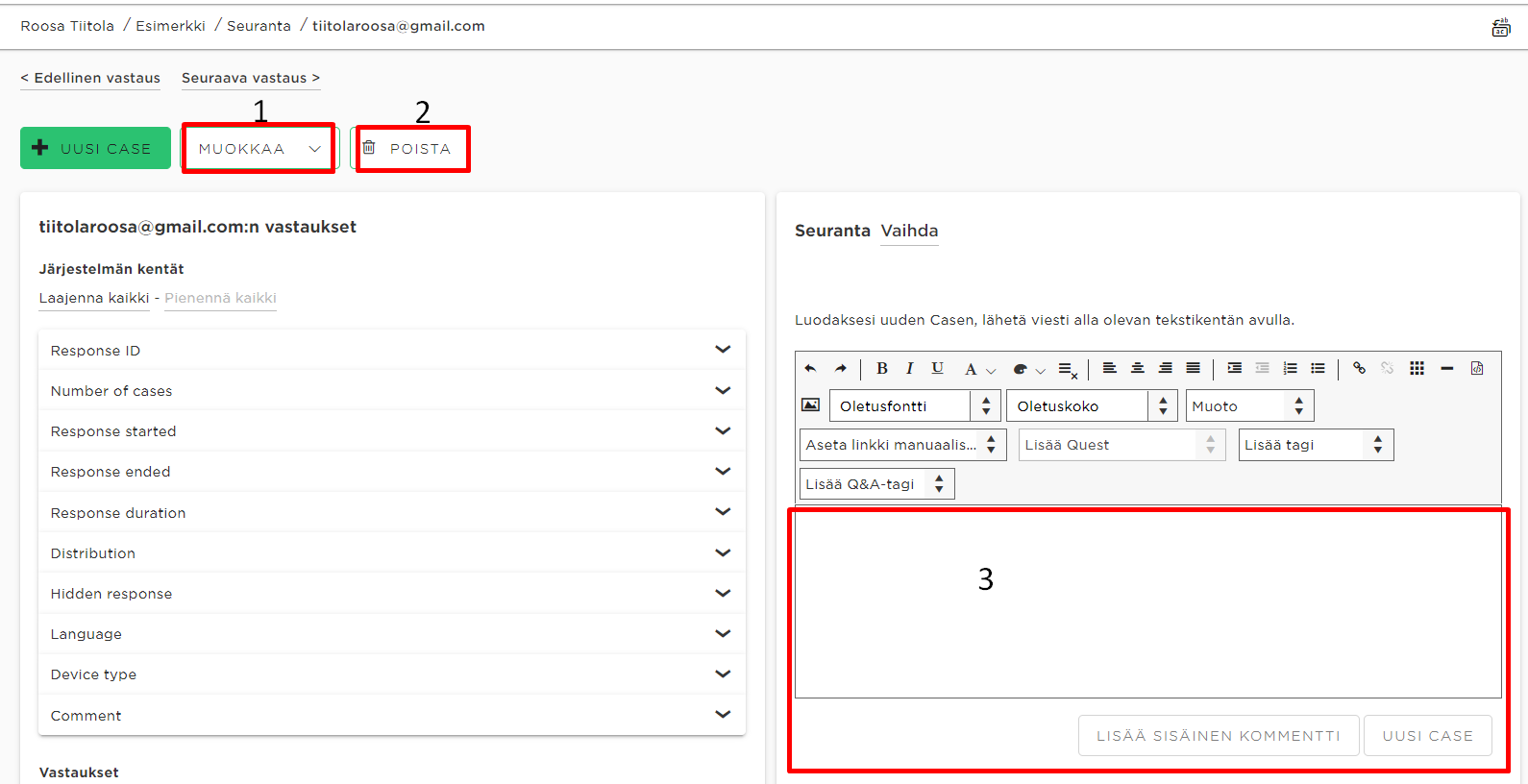
Task: Click into the message text area
Action: [x=1148, y=602]
